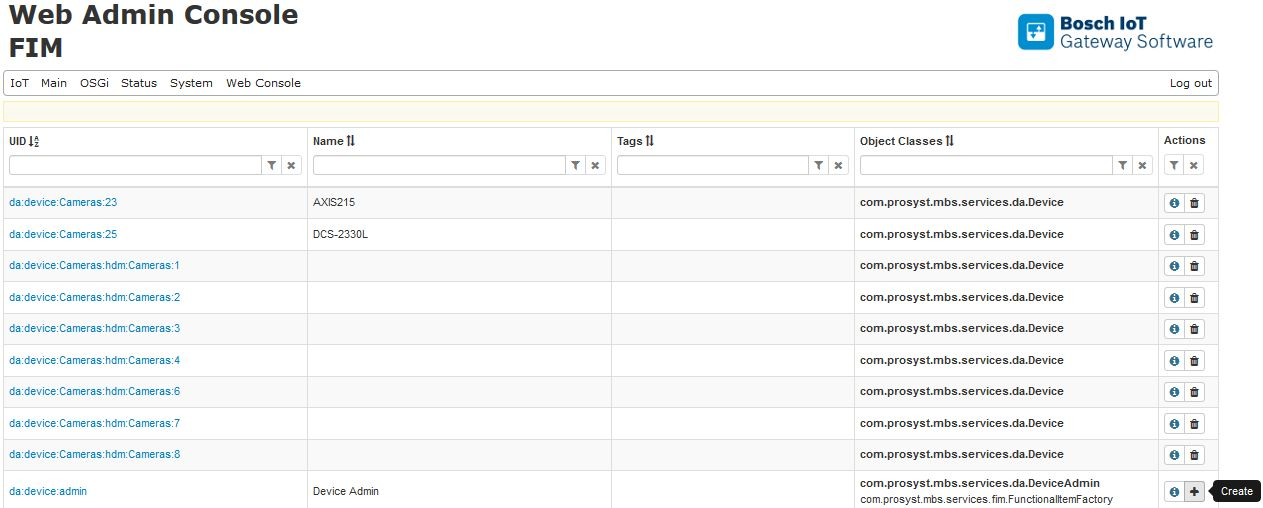1263x508 pixels.
Task: Click the Tags column filter funnel icon
Action: click(x=819, y=165)
